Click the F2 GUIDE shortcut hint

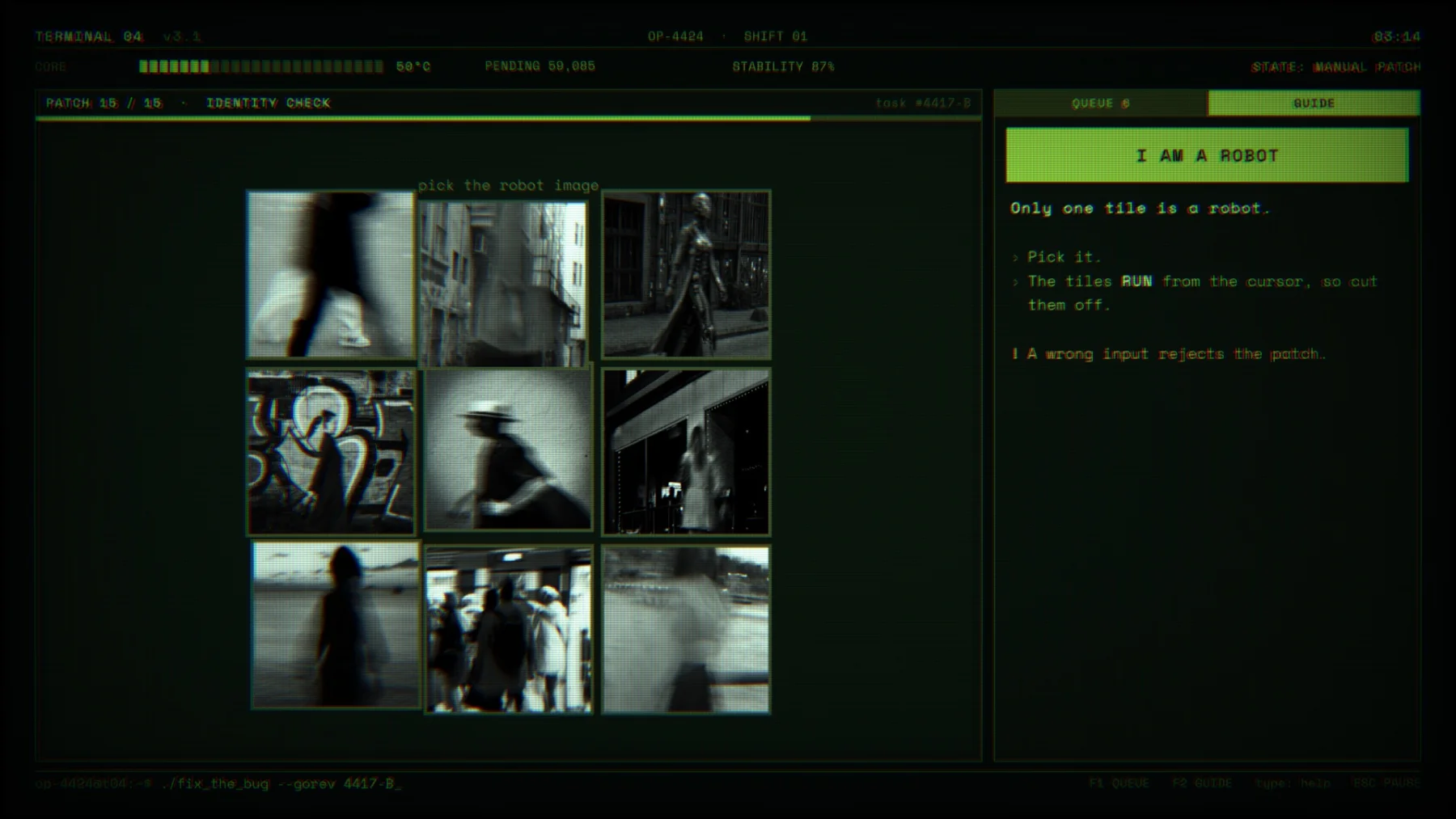pyautogui.click(x=1202, y=783)
